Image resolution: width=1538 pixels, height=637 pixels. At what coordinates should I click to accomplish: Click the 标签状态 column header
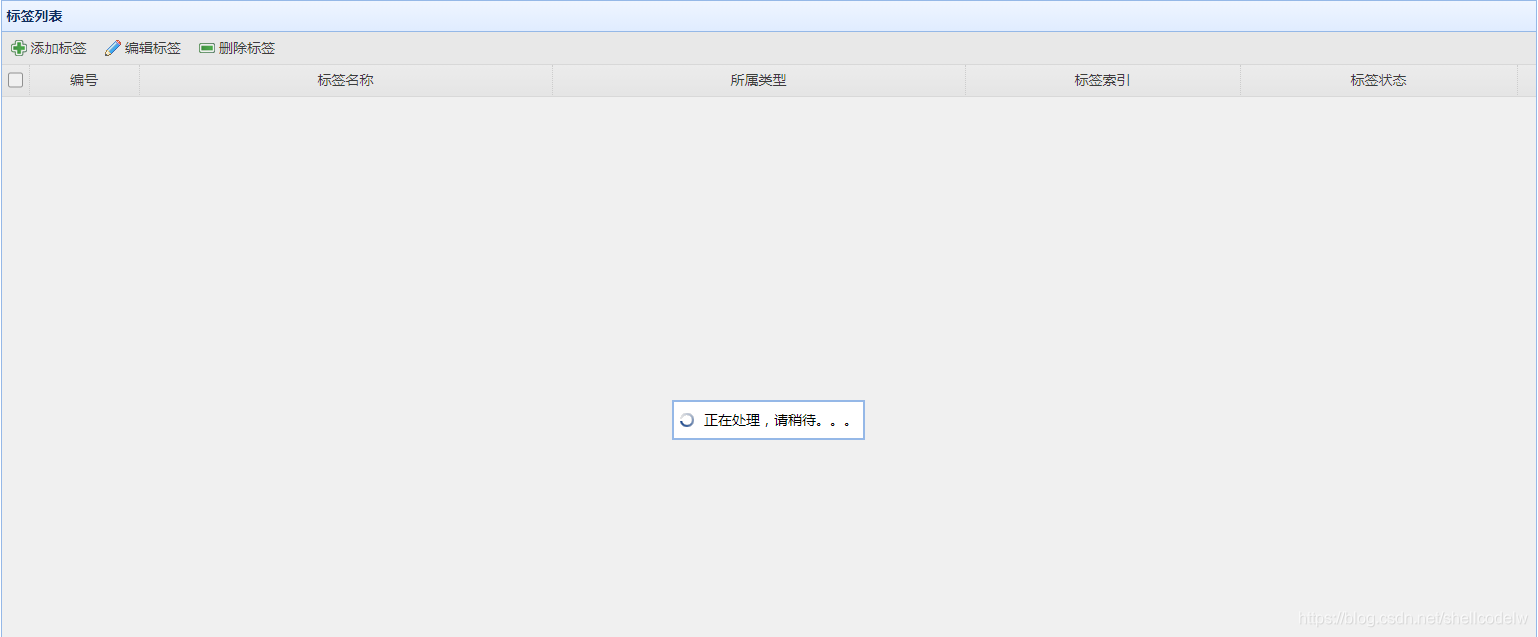(x=1379, y=80)
